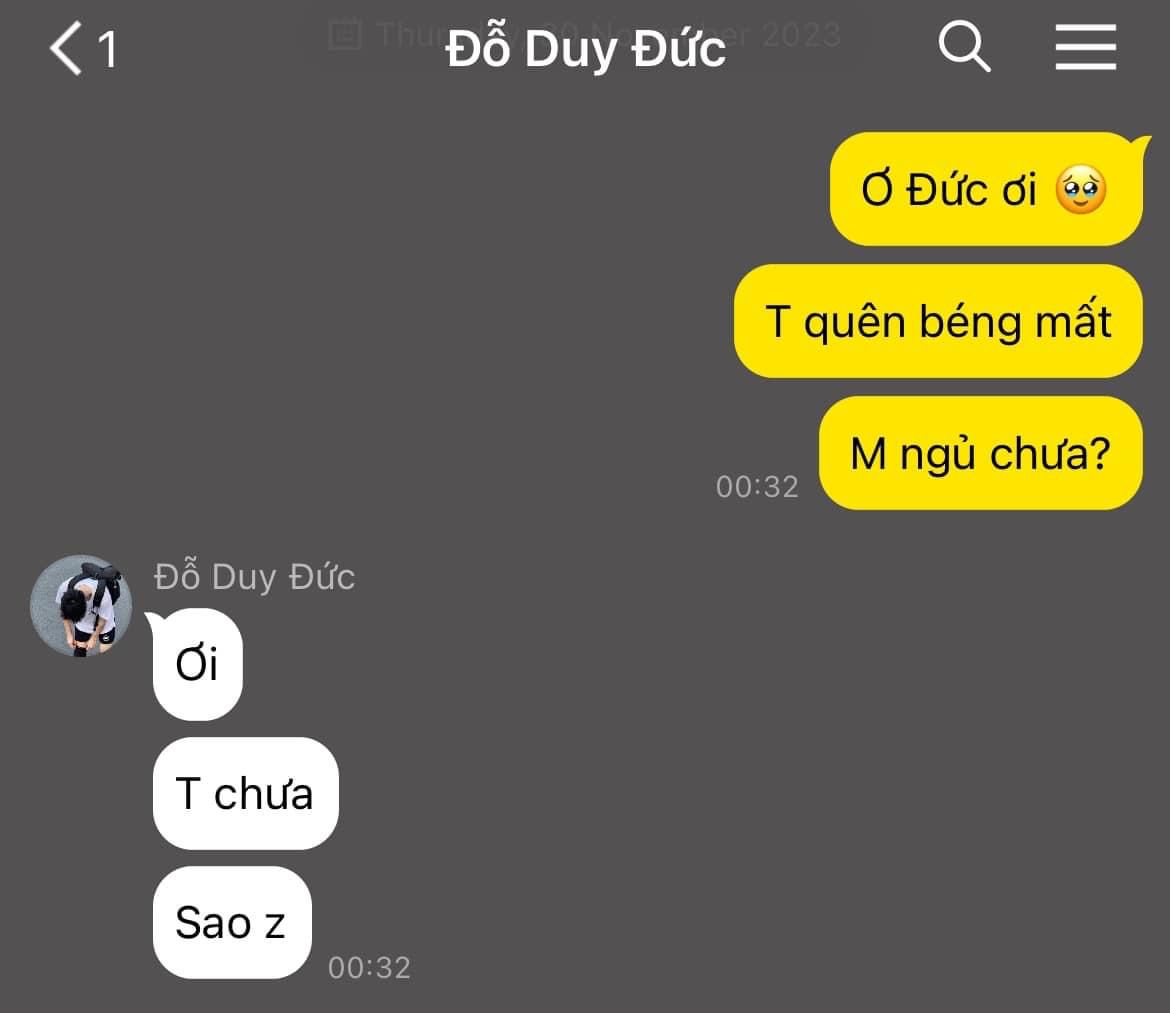Open search in this conversation
Screen dimensions: 1170x1013
pyautogui.click(x=964, y=47)
